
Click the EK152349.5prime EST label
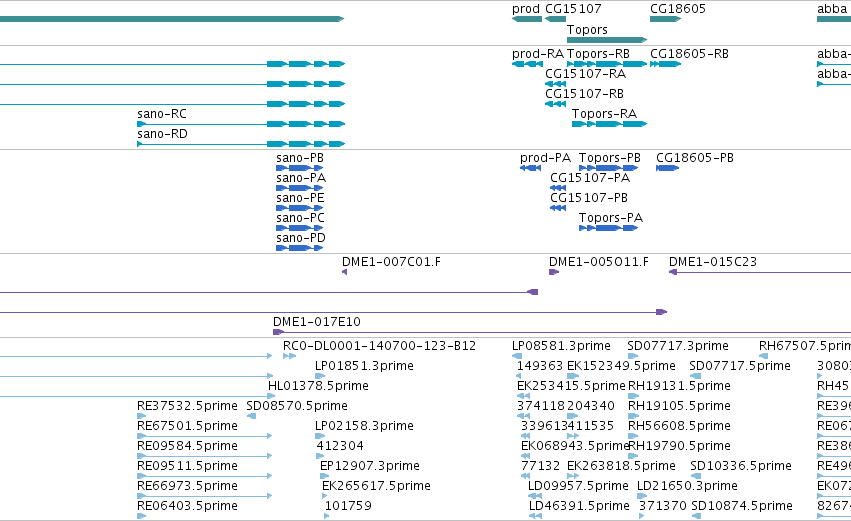[621, 367]
